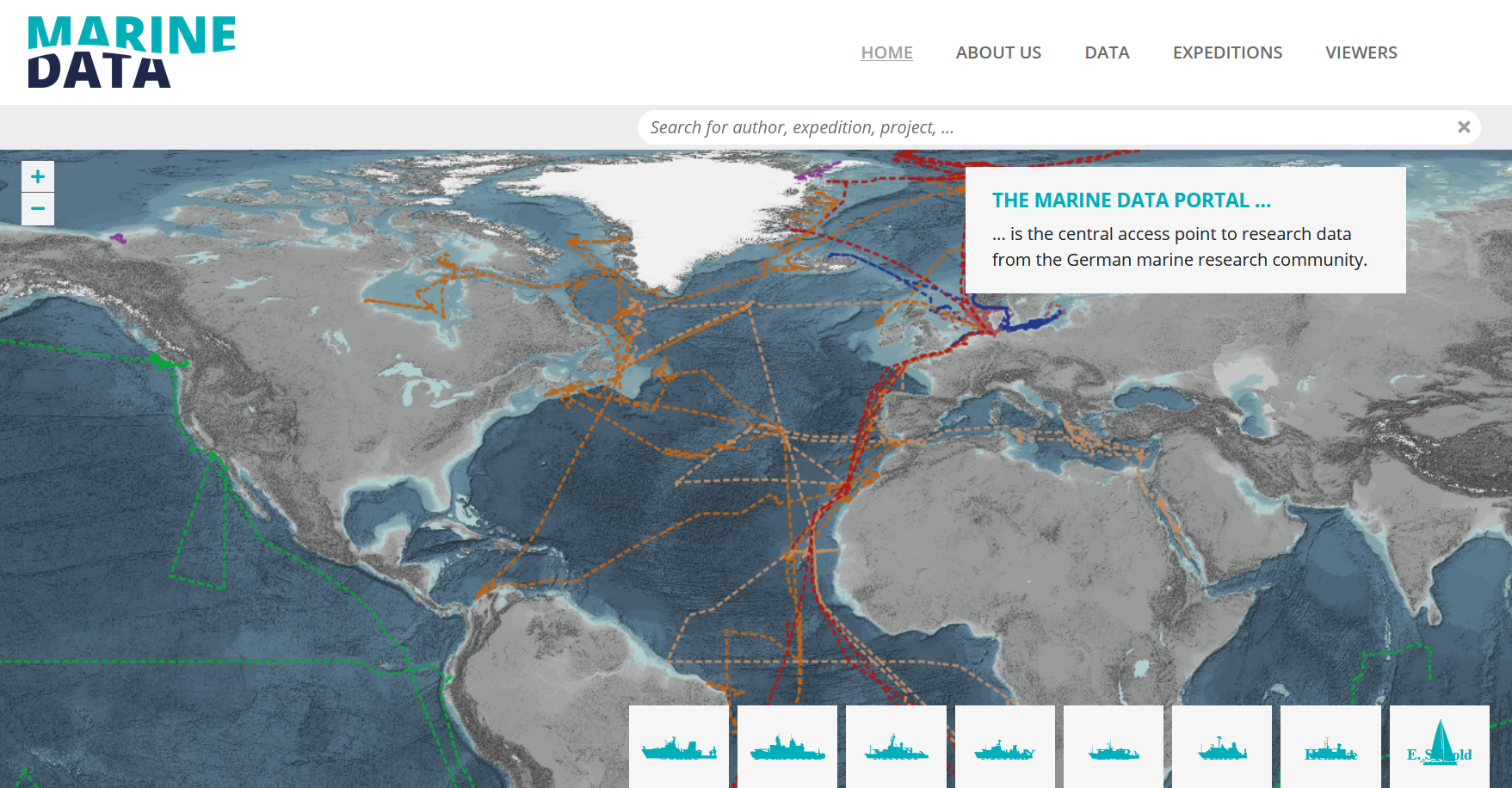The height and width of the screenshot is (788, 1512).
Task: Zoom out on the map
Action: click(x=38, y=209)
